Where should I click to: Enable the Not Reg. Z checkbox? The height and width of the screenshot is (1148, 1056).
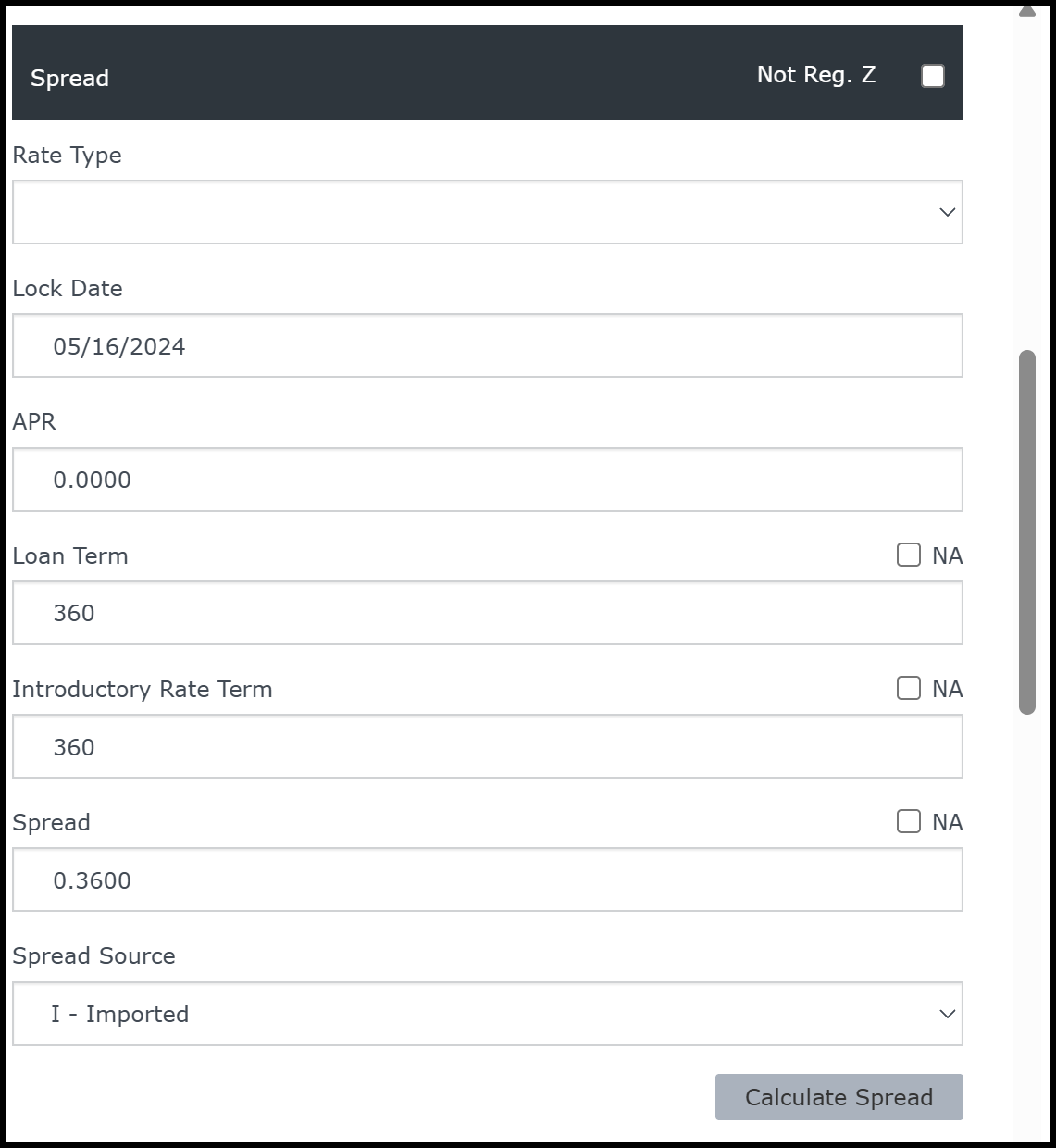point(933,76)
